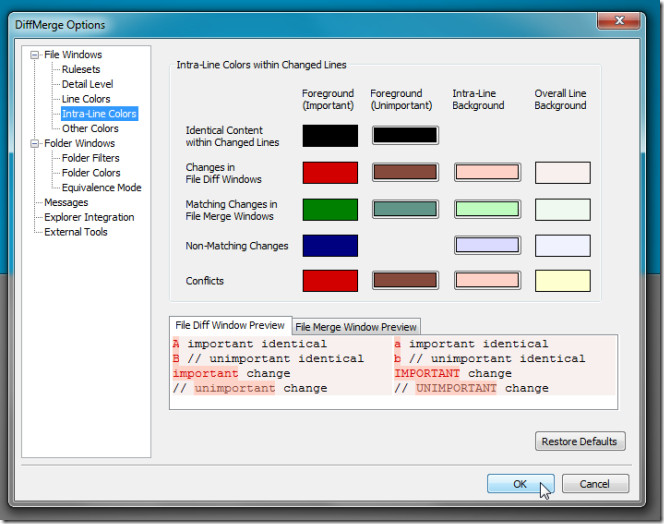
Task: Collapse the Folder Windows tree node
Action: (35, 144)
